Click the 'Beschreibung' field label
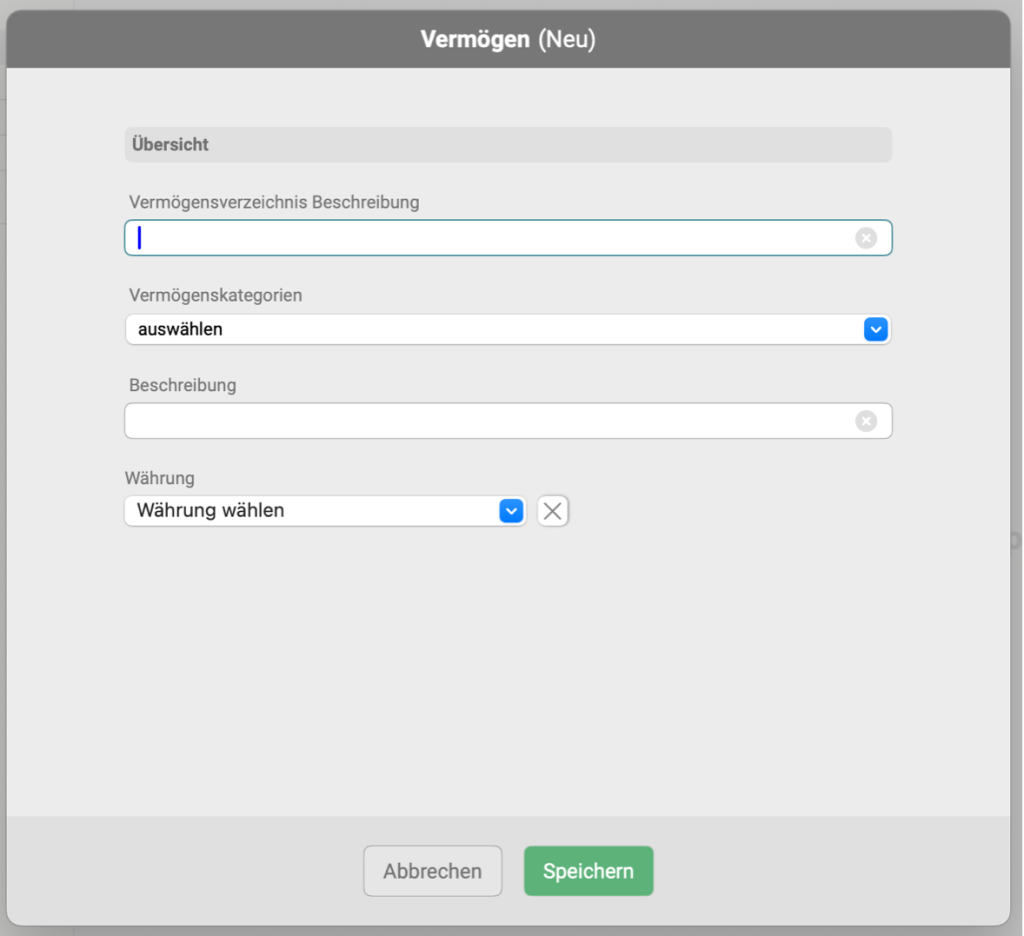This screenshot has width=1024, height=936. tap(183, 385)
